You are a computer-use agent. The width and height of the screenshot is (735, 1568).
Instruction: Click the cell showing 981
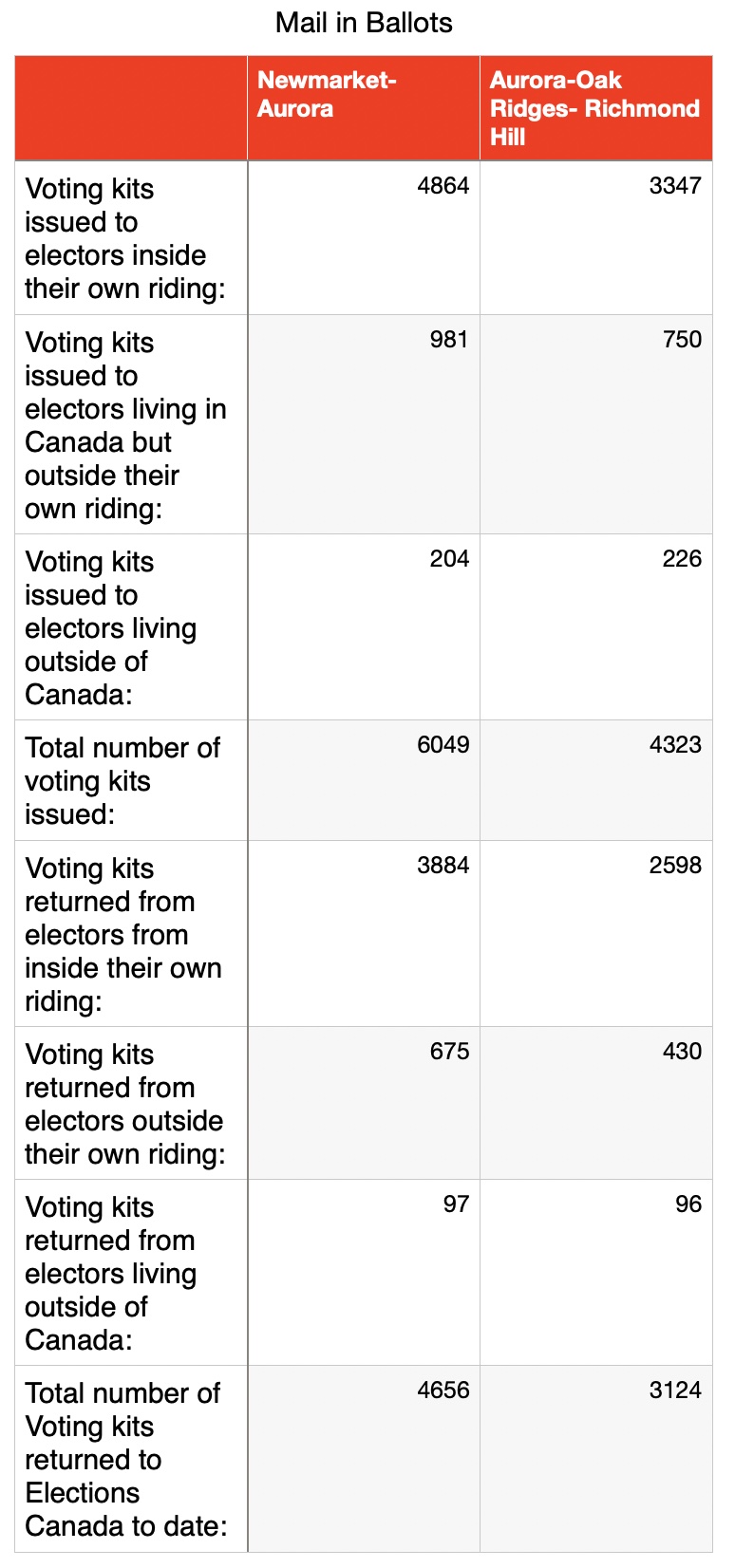[x=364, y=424]
